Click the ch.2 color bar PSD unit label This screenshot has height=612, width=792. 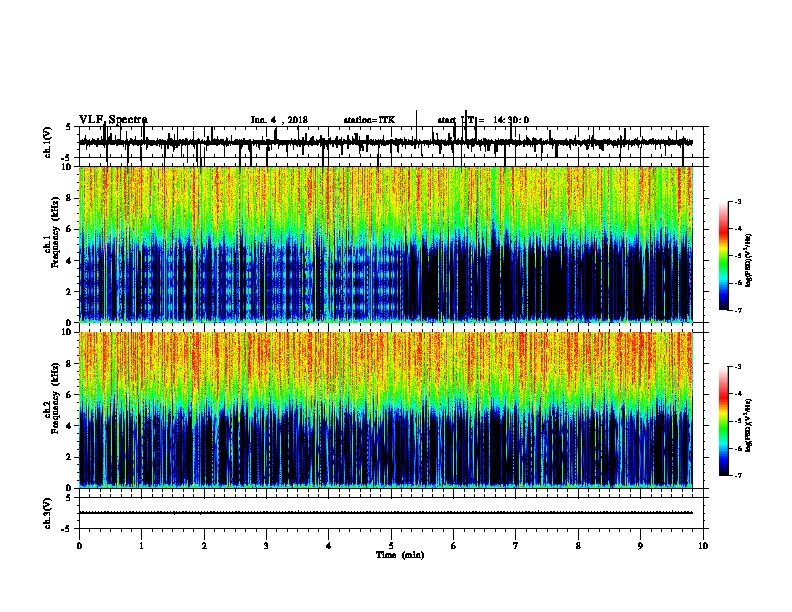pyautogui.click(x=748, y=426)
